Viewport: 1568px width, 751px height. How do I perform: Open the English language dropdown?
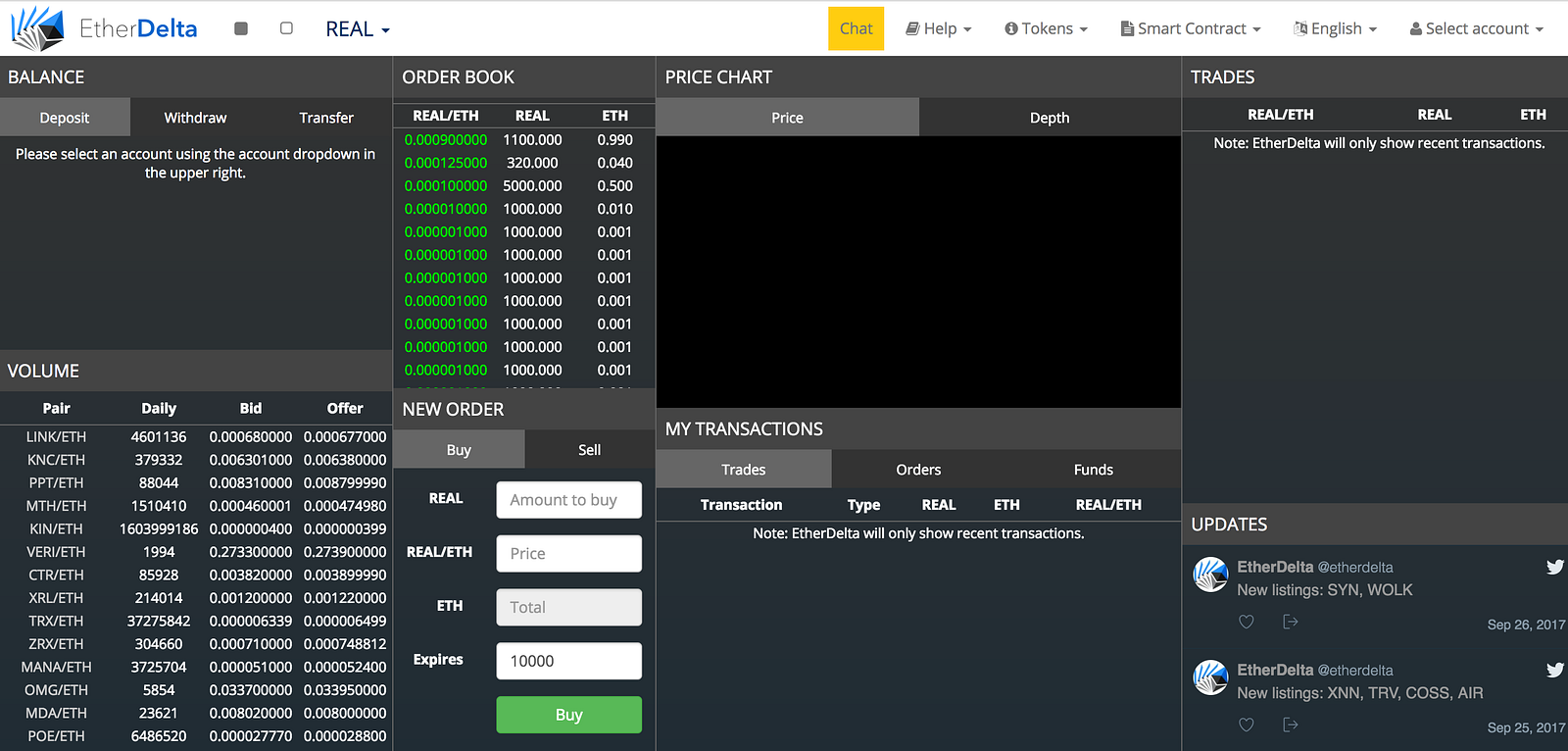(x=1336, y=28)
